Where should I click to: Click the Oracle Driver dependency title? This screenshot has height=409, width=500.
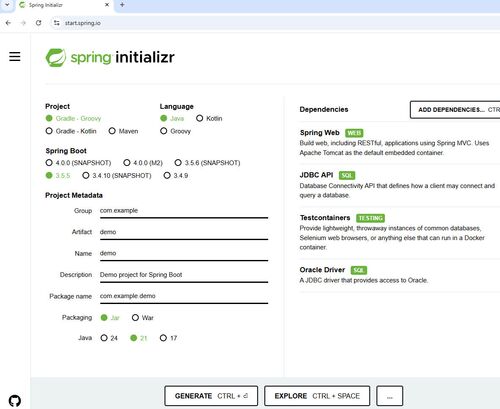tap(322, 270)
